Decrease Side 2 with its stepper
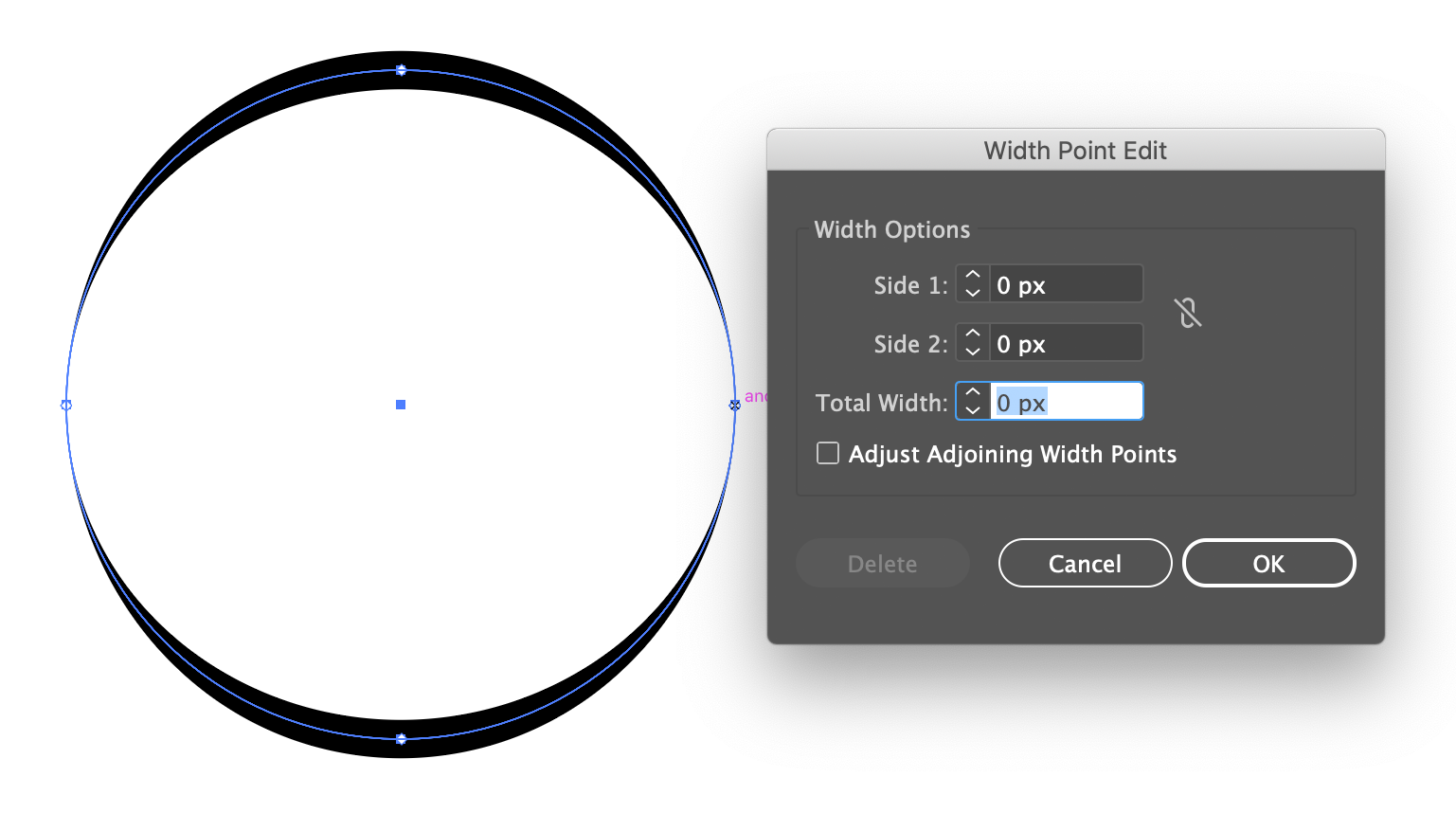Screen dimensions: 1456x813 (972, 351)
